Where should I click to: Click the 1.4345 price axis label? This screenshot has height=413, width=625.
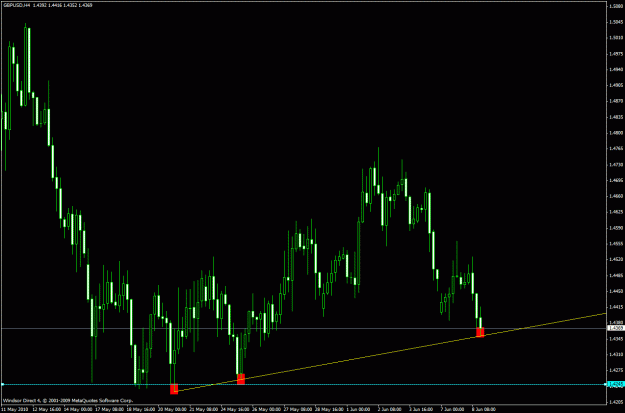616,339
